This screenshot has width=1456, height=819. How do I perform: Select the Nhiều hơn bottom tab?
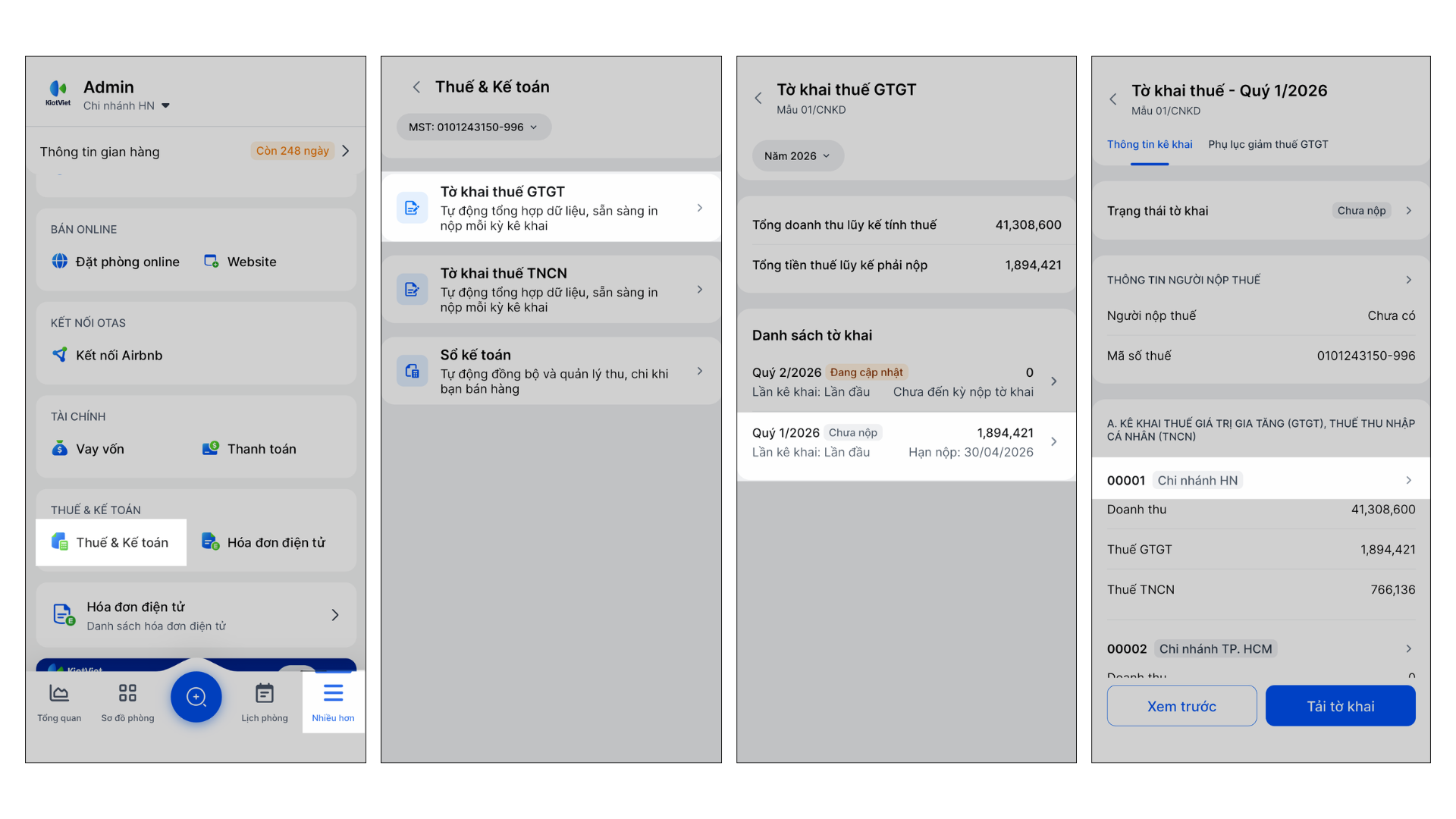tap(333, 701)
